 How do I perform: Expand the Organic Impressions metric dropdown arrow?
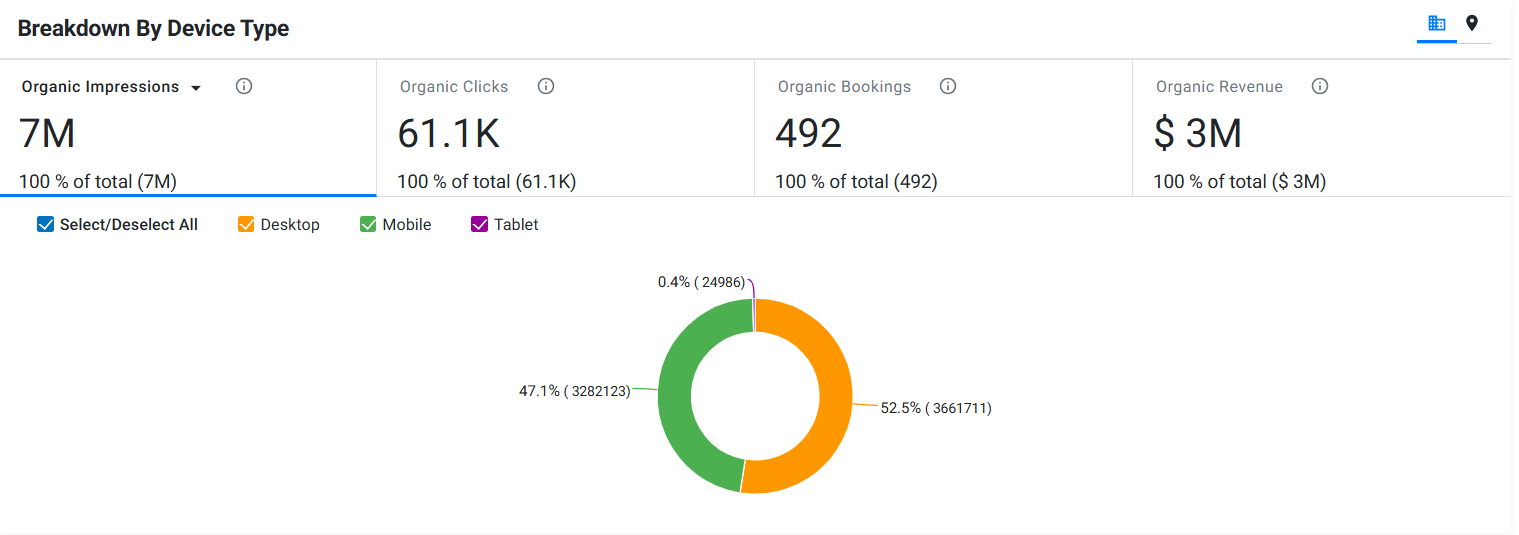tap(196, 88)
